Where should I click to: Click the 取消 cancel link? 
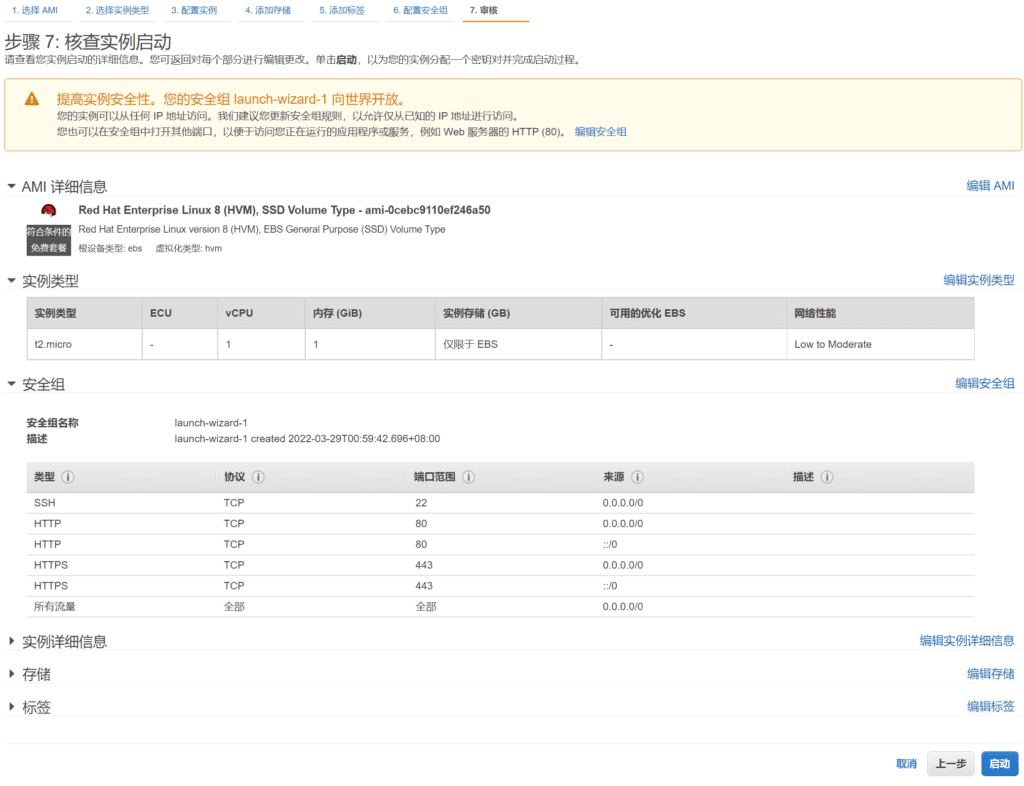906,763
